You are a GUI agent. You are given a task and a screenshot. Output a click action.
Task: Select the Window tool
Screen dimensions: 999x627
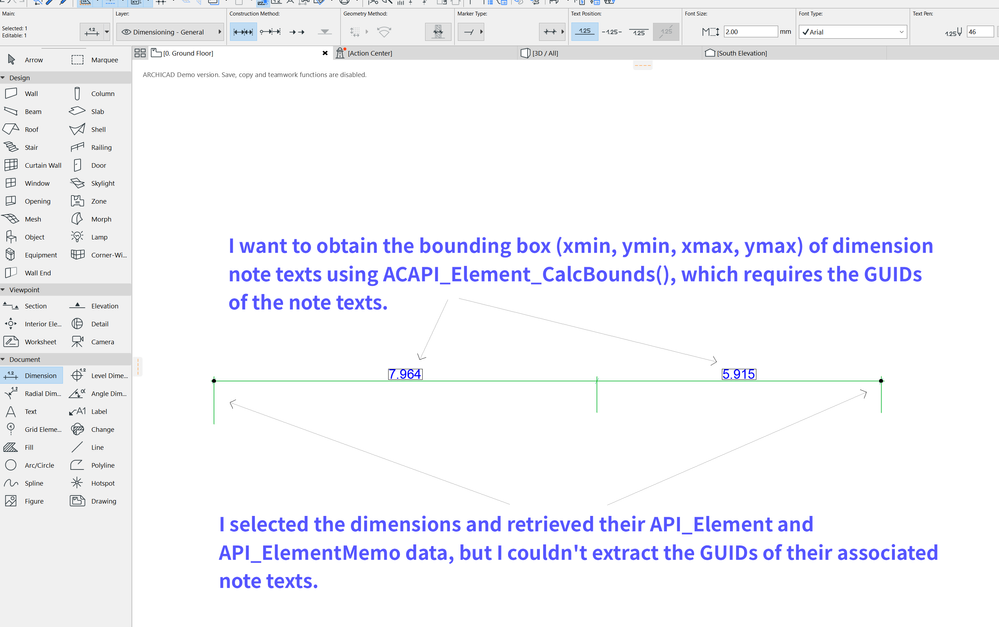tap(25, 183)
